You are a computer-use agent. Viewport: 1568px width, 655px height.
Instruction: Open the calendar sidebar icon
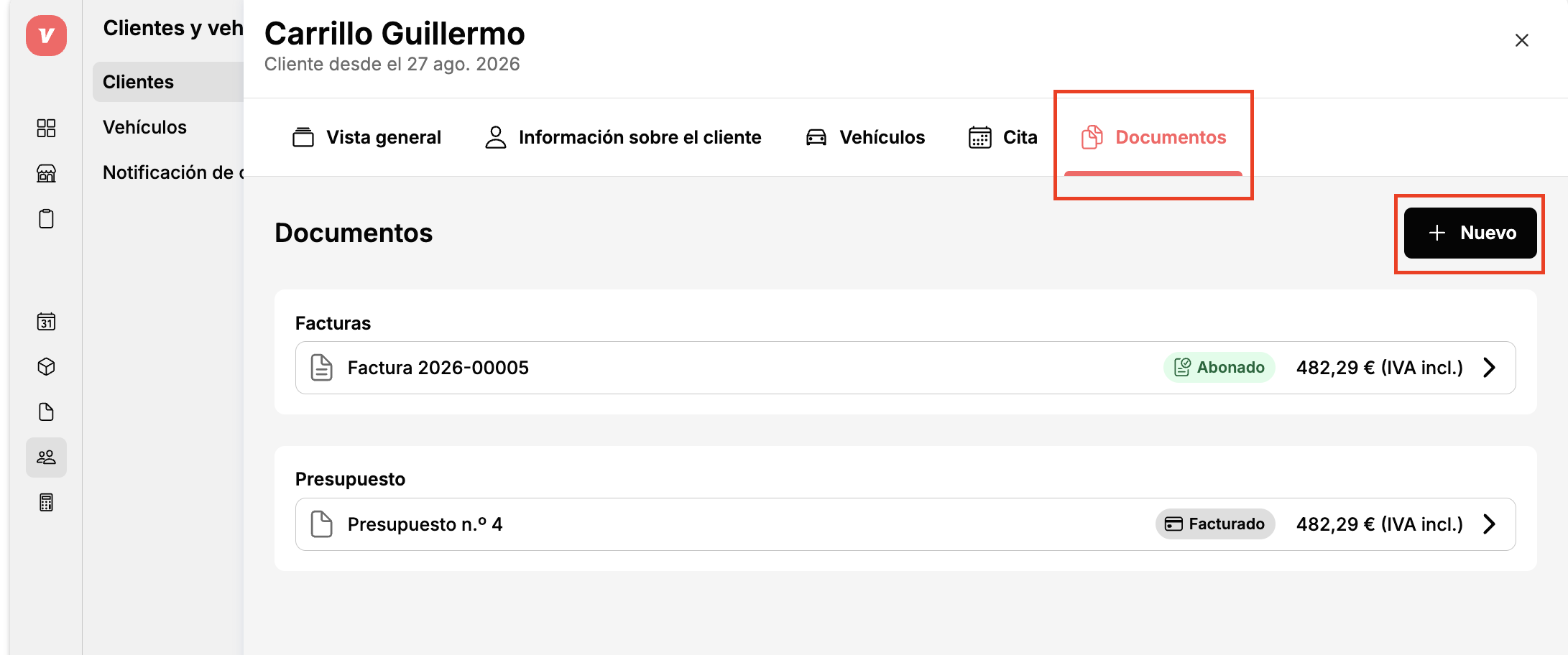click(x=46, y=321)
